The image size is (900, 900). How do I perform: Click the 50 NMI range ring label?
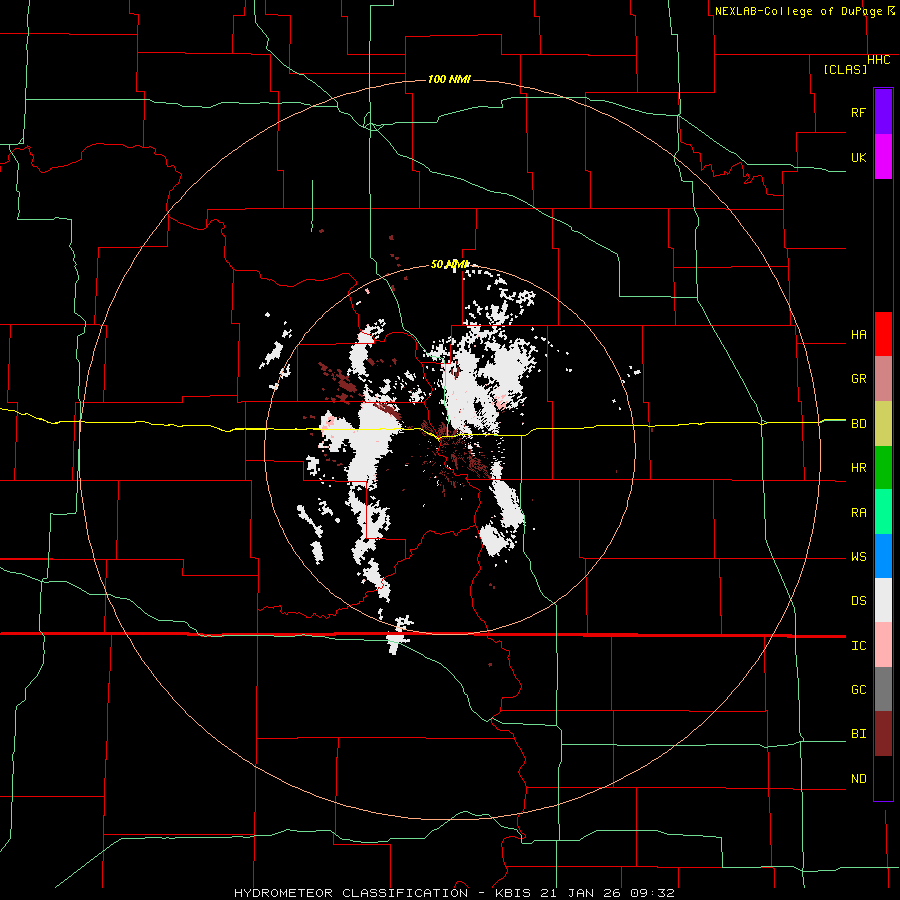point(449,264)
